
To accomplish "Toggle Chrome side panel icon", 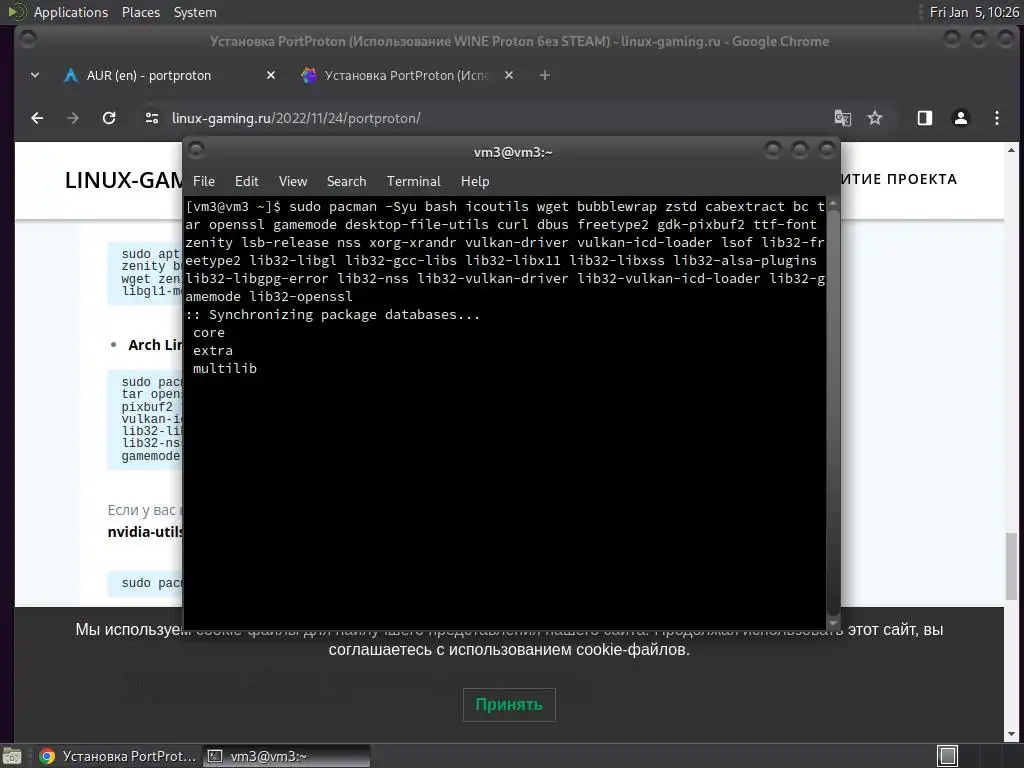I will (925, 118).
